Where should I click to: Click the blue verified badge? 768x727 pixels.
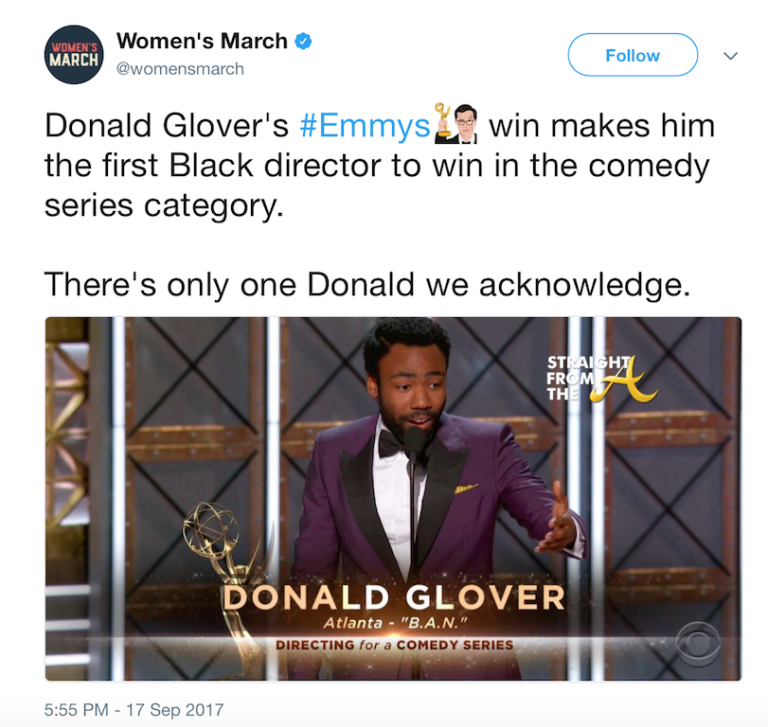[305, 41]
